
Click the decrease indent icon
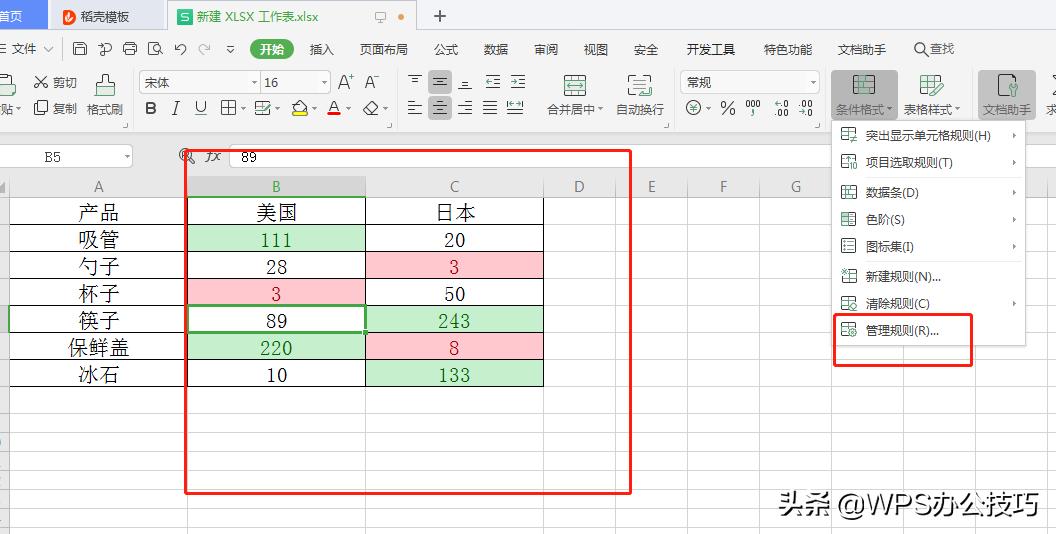pos(493,82)
